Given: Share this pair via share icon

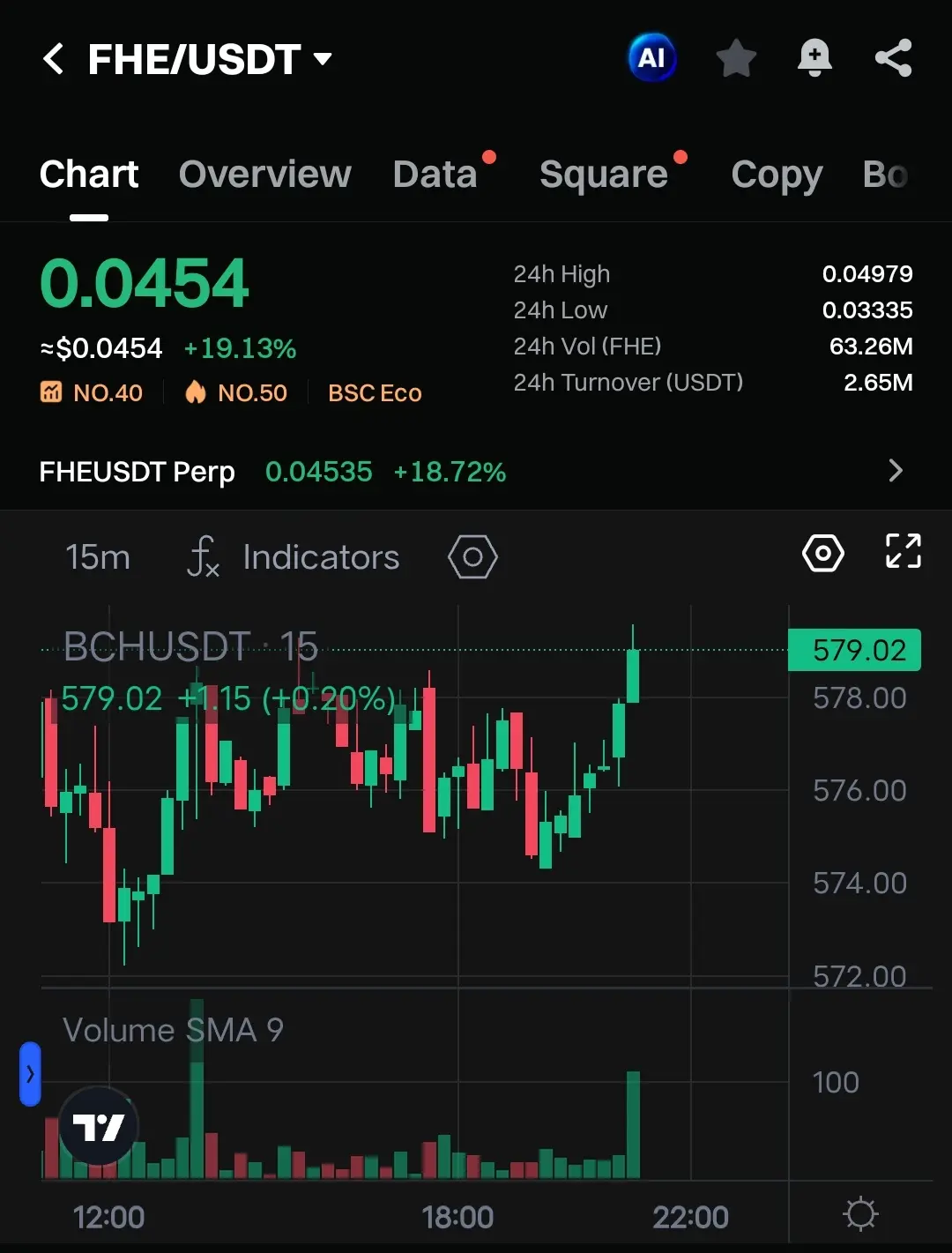Looking at the screenshot, I should (x=893, y=58).
